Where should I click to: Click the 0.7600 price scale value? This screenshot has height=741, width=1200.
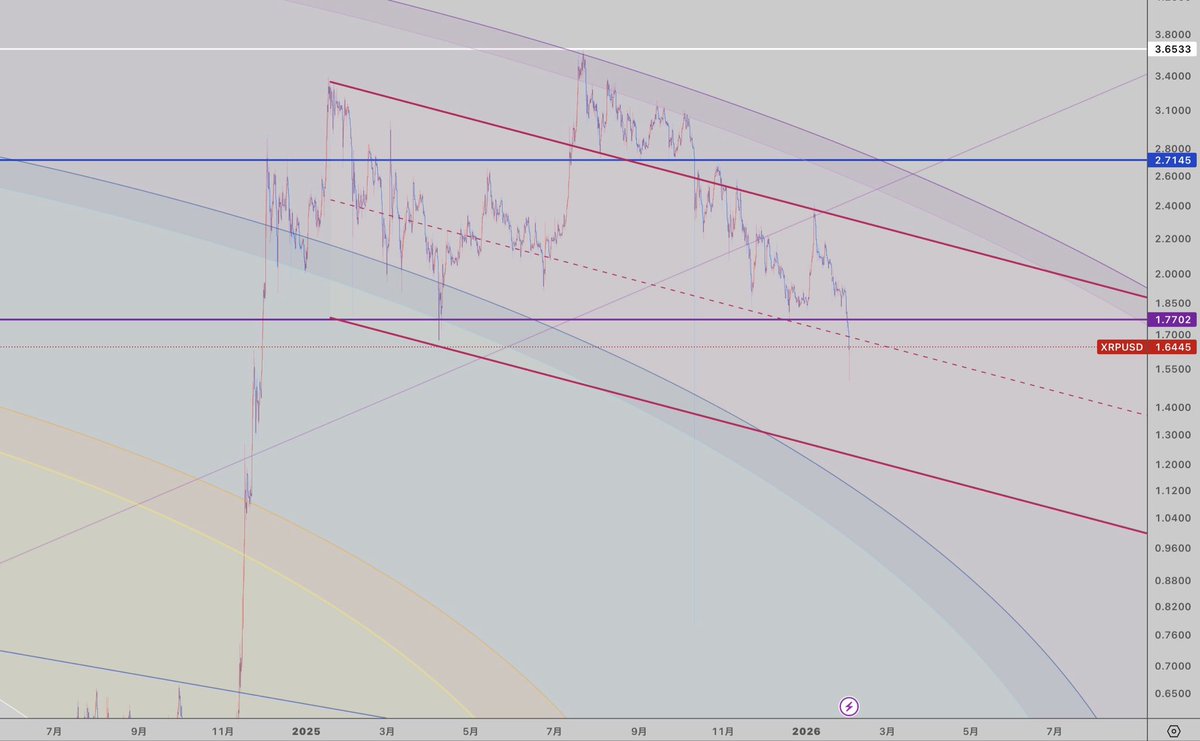(x=1171, y=635)
